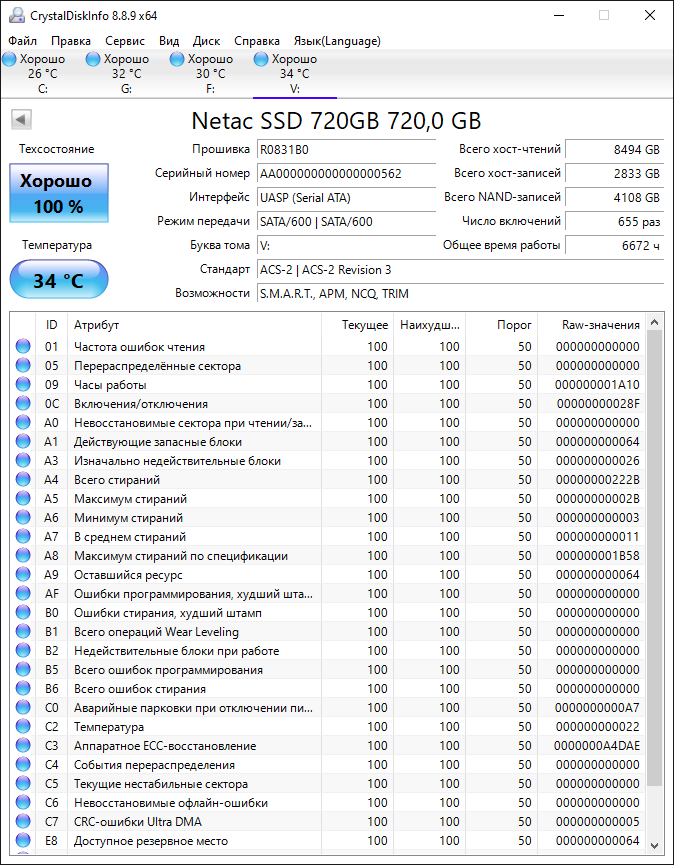Click the Порог column header
The height and width of the screenshot is (865, 674).
point(502,325)
